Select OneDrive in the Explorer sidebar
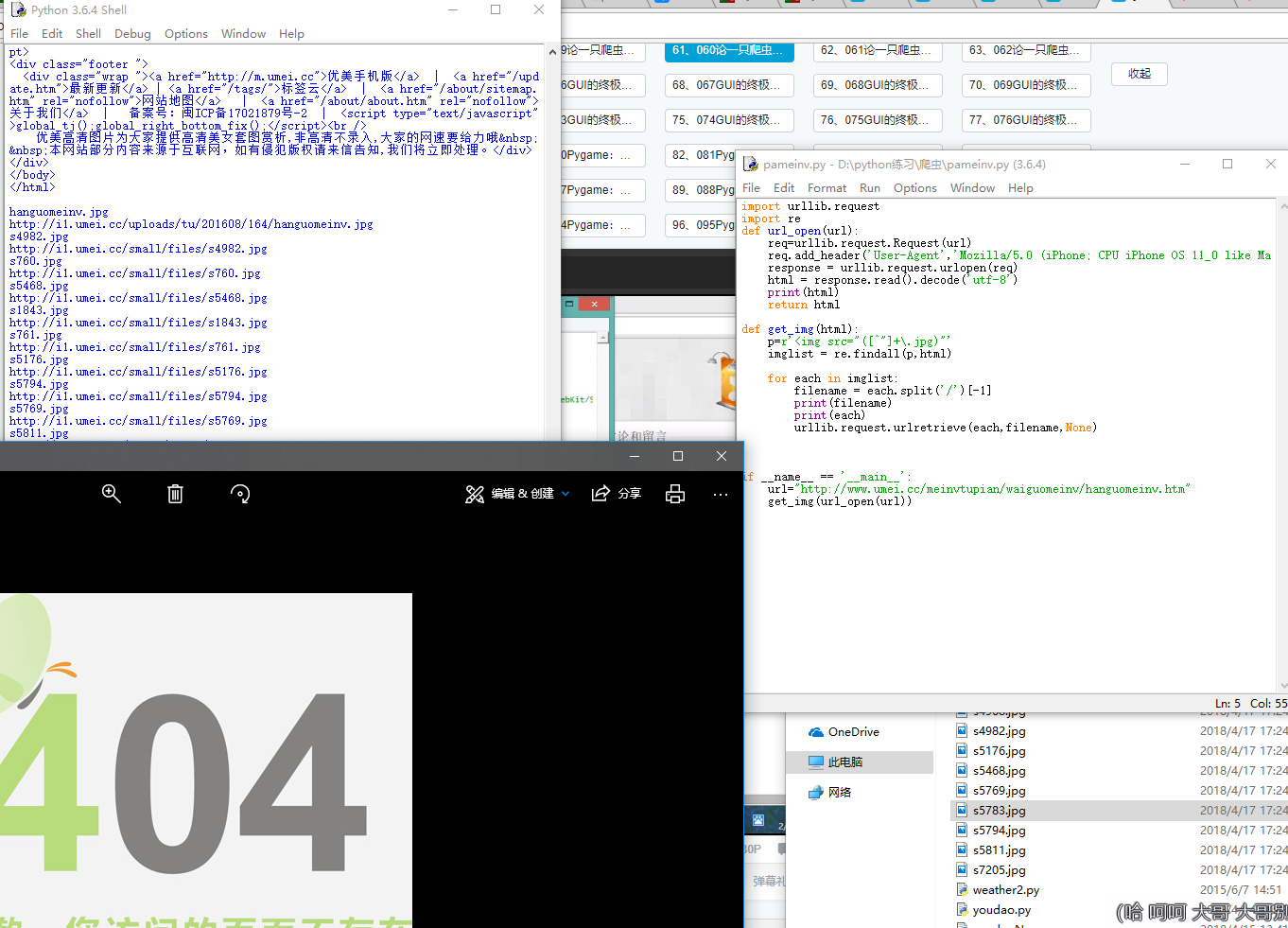Viewport: 1288px width, 928px height. (853, 732)
